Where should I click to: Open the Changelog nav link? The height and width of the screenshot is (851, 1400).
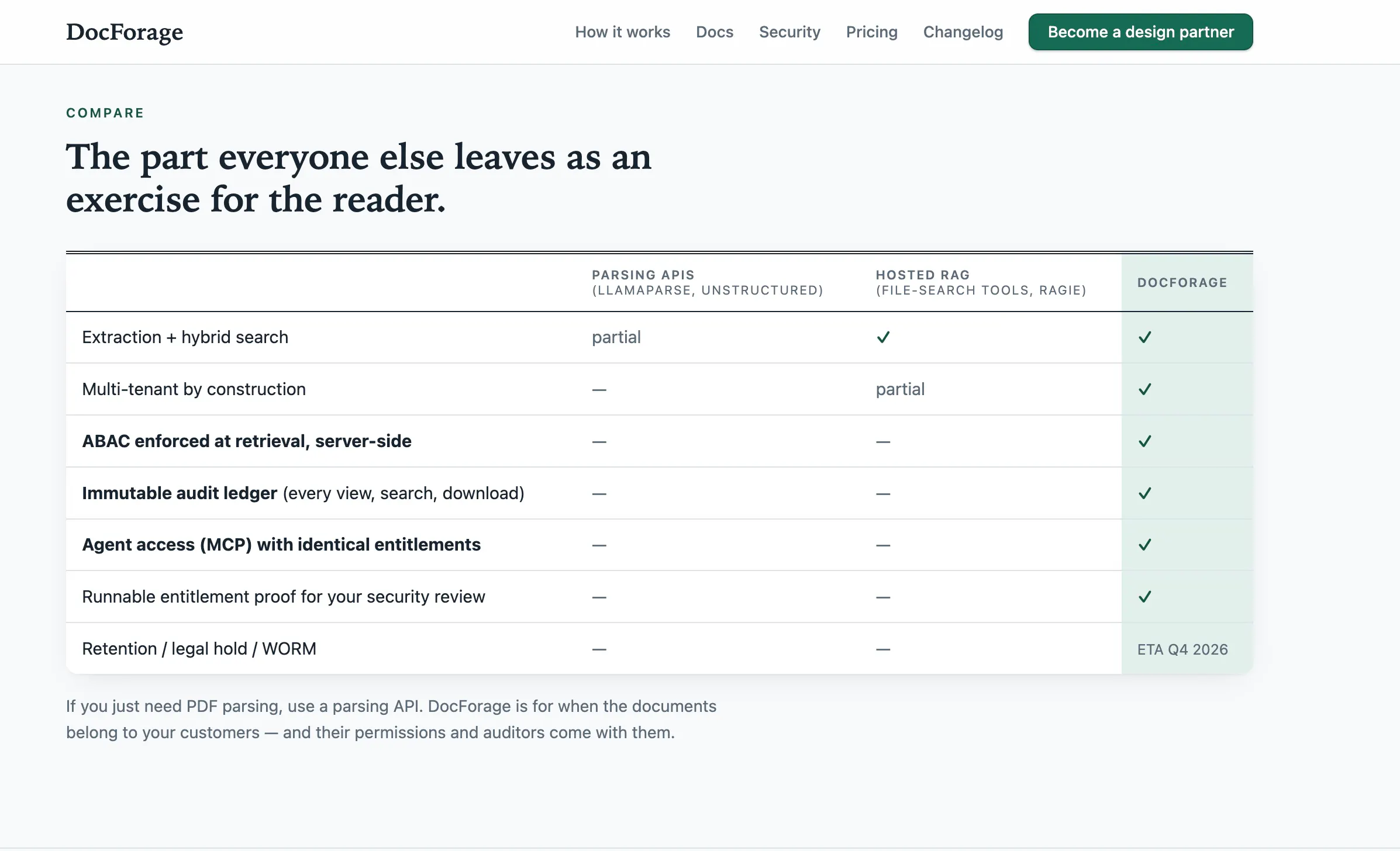(x=963, y=32)
